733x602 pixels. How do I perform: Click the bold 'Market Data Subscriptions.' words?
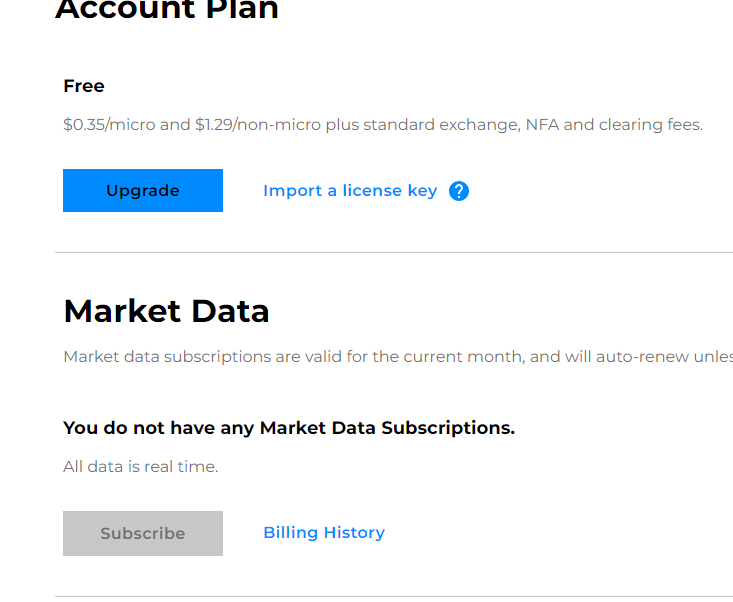[387, 428]
